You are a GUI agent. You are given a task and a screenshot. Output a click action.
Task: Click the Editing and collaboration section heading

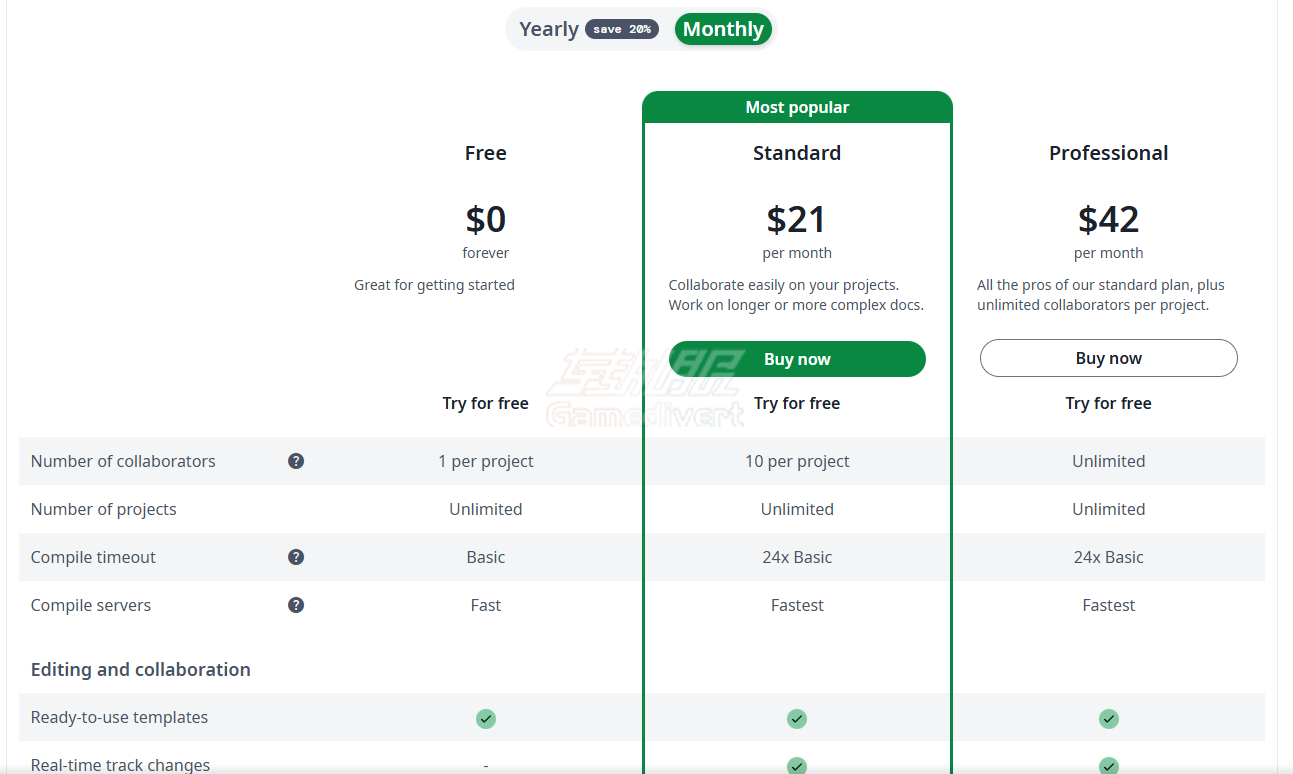pyautogui.click(x=141, y=669)
